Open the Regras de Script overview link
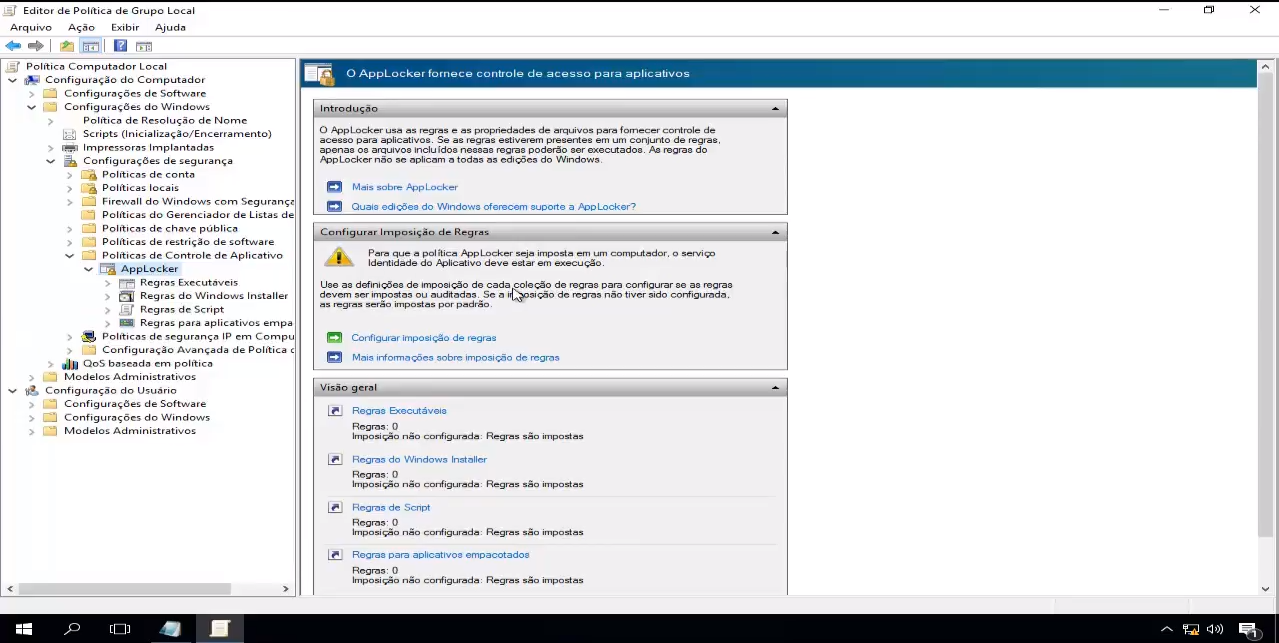The height and width of the screenshot is (643, 1279). 391,508
